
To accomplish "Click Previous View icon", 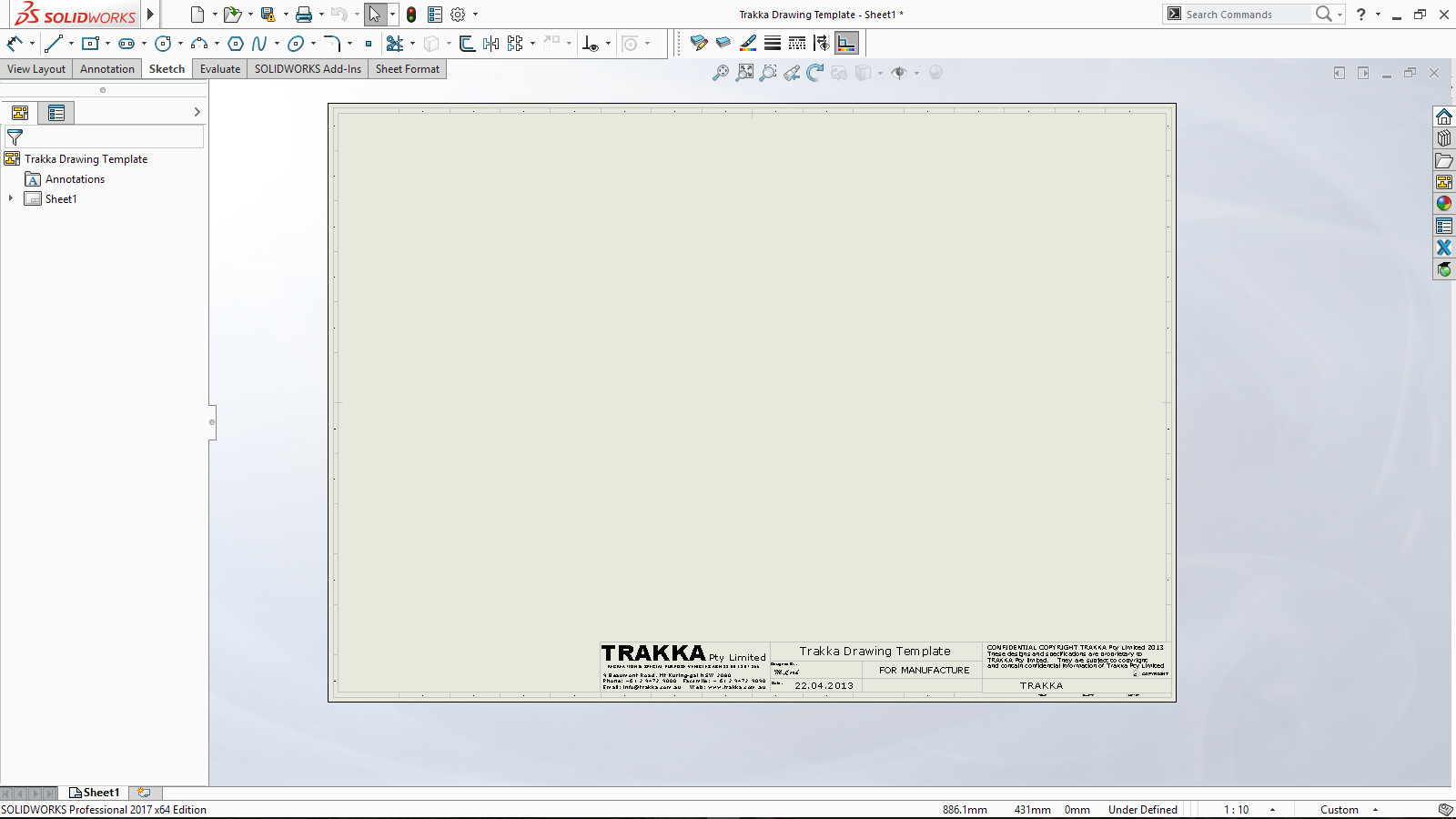I will [x=792, y=73].
